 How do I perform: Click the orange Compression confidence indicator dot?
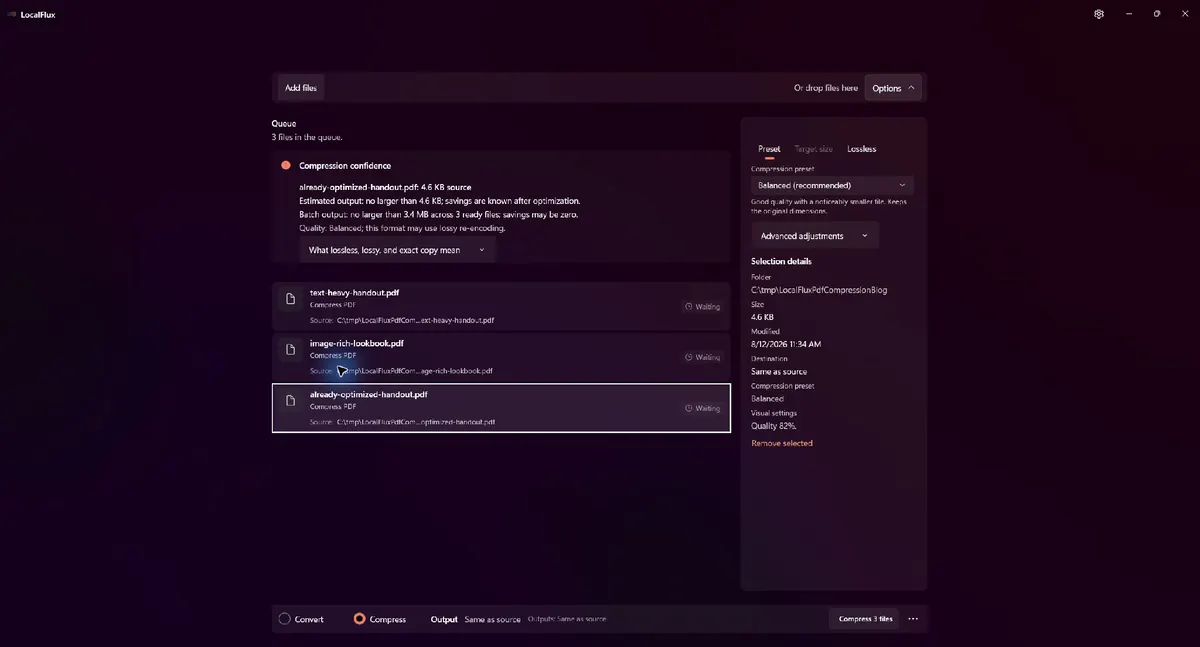tap(286, 166)
